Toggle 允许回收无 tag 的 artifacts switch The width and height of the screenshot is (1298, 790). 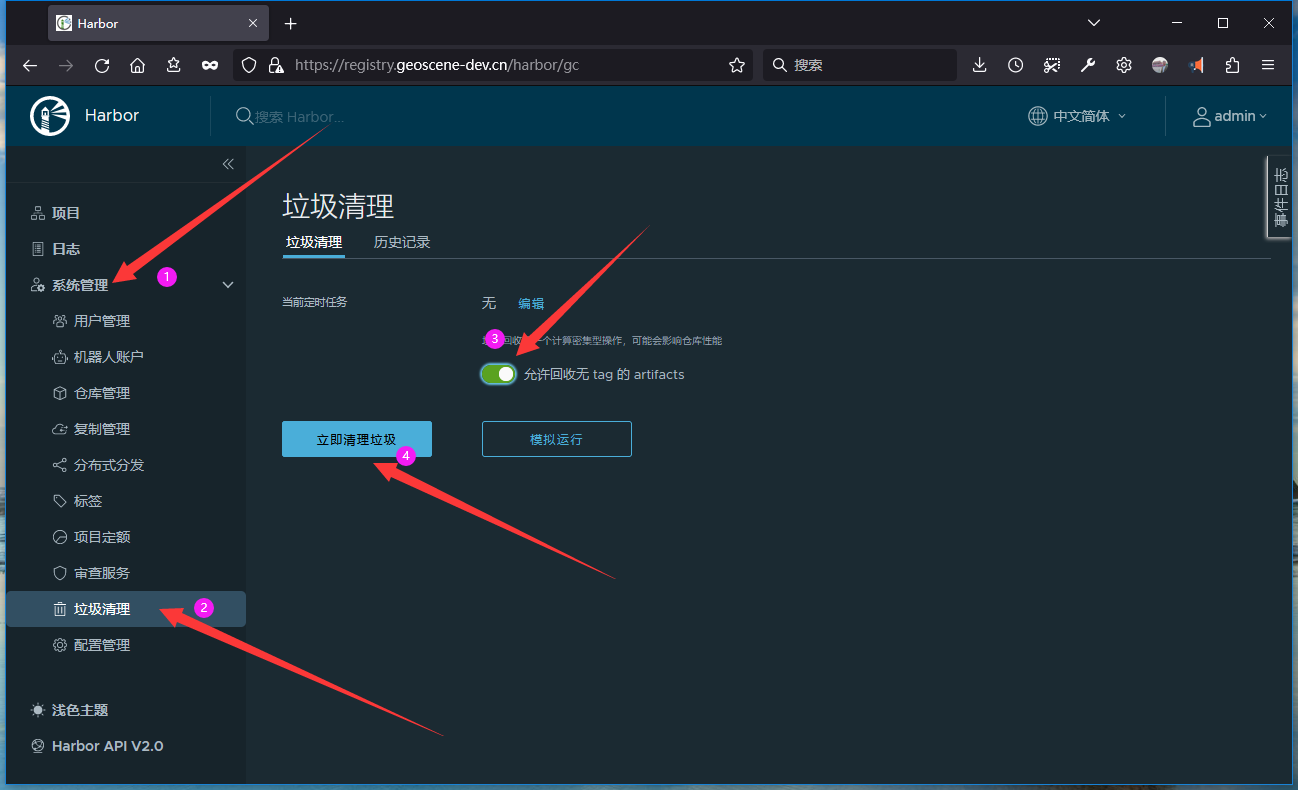[498, 374]
